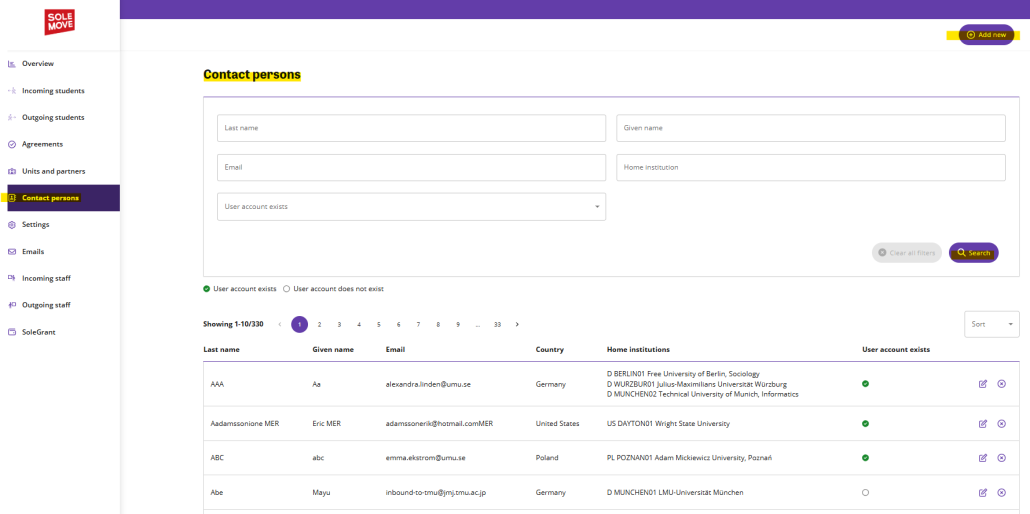This screenshot has height=514, width=1030.
Task: Click edit icon for Aadamssonione MER row
Action: click(983, 424)
